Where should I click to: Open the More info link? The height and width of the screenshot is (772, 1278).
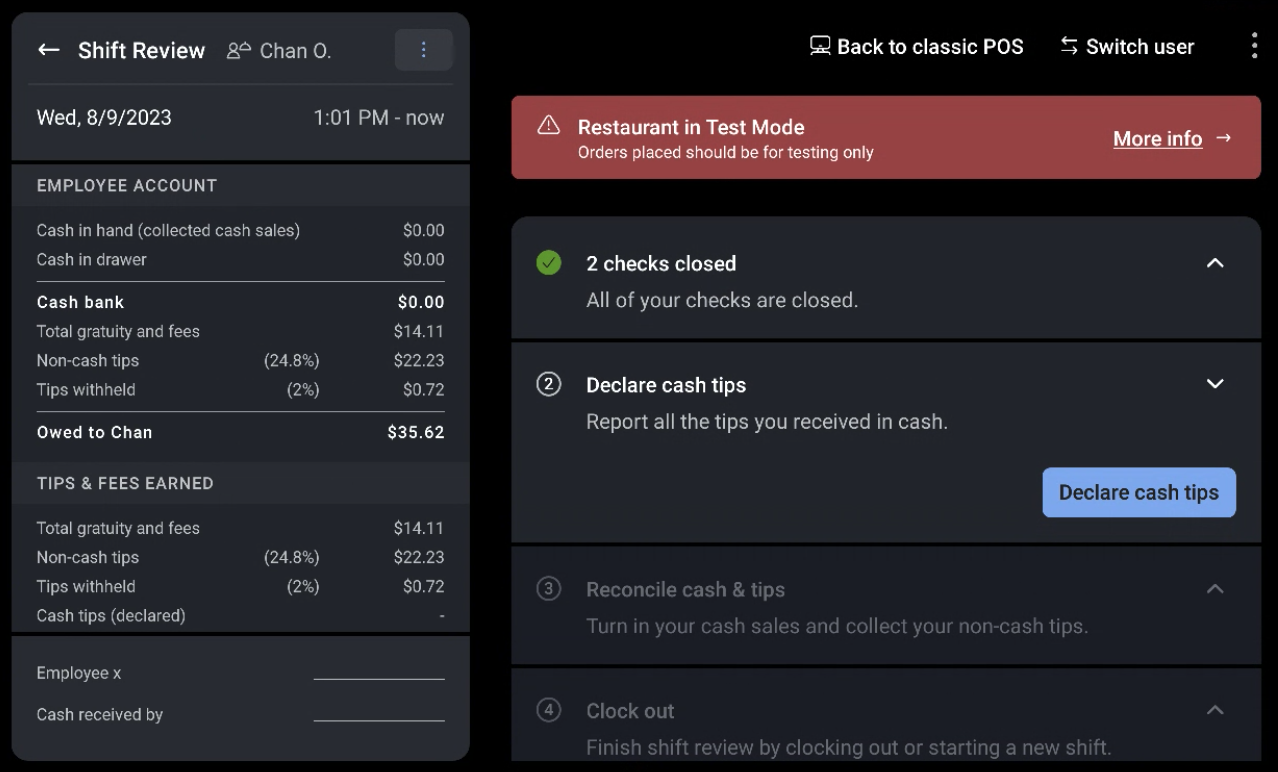tap(1157, 139)
